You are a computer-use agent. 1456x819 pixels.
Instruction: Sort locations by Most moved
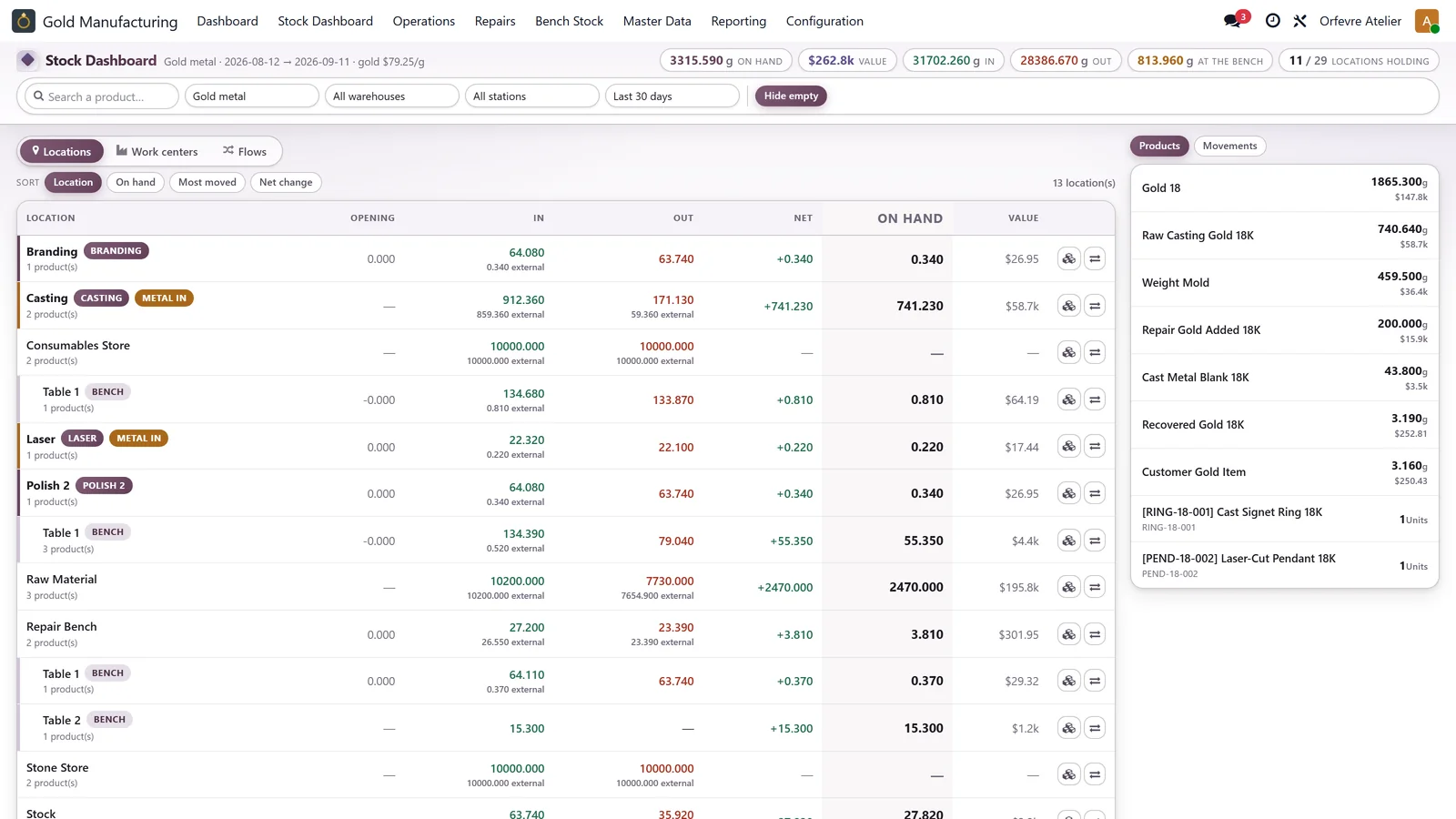(x=207, y=182)
